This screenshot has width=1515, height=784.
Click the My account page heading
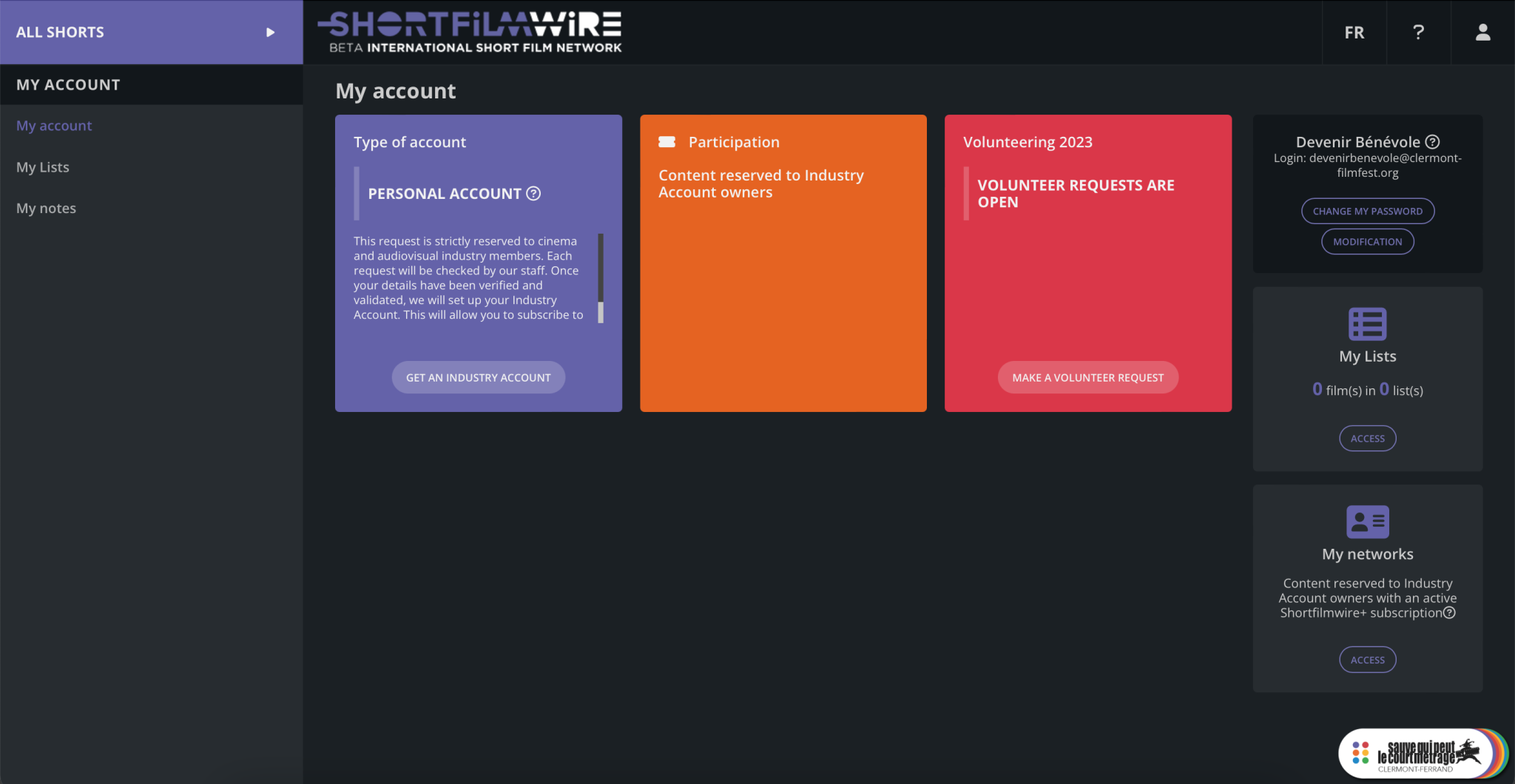coord(396,91)
